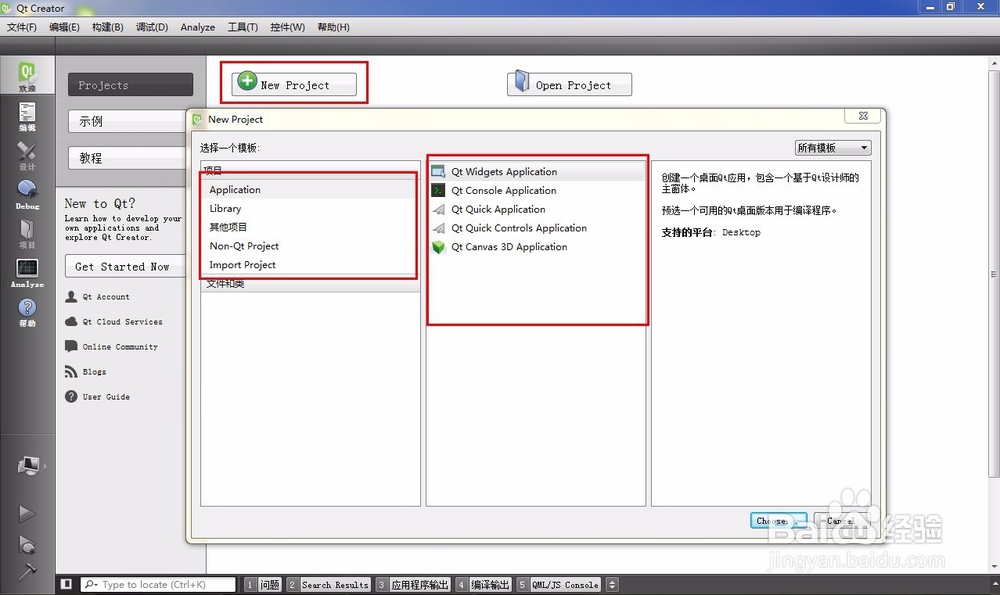Click Qt Quick Controls Application icon

[439, 228]
